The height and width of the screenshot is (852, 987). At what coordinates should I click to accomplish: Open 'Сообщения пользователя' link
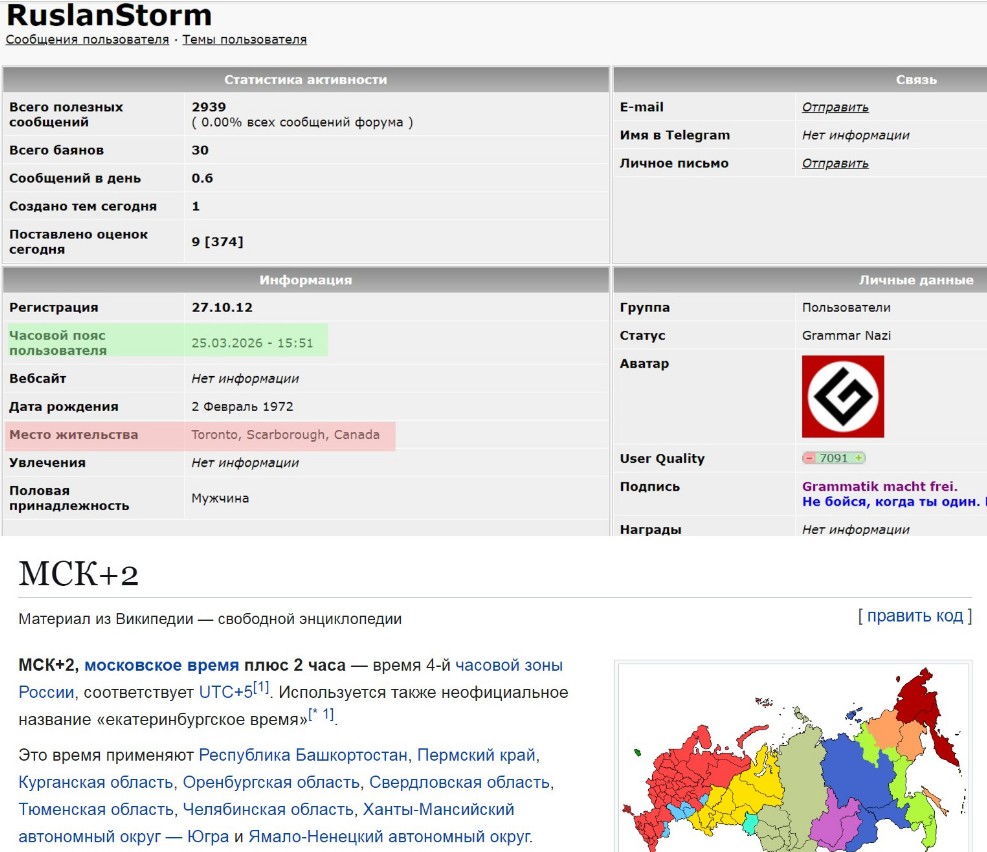tap(87, 39)
